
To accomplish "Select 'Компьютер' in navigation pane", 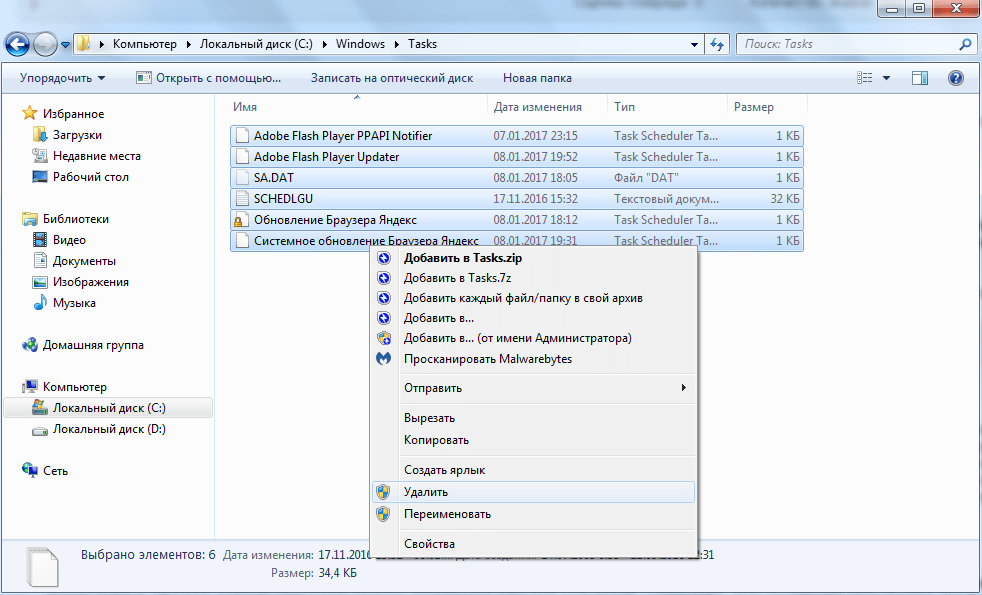I will tap(65, 387).
